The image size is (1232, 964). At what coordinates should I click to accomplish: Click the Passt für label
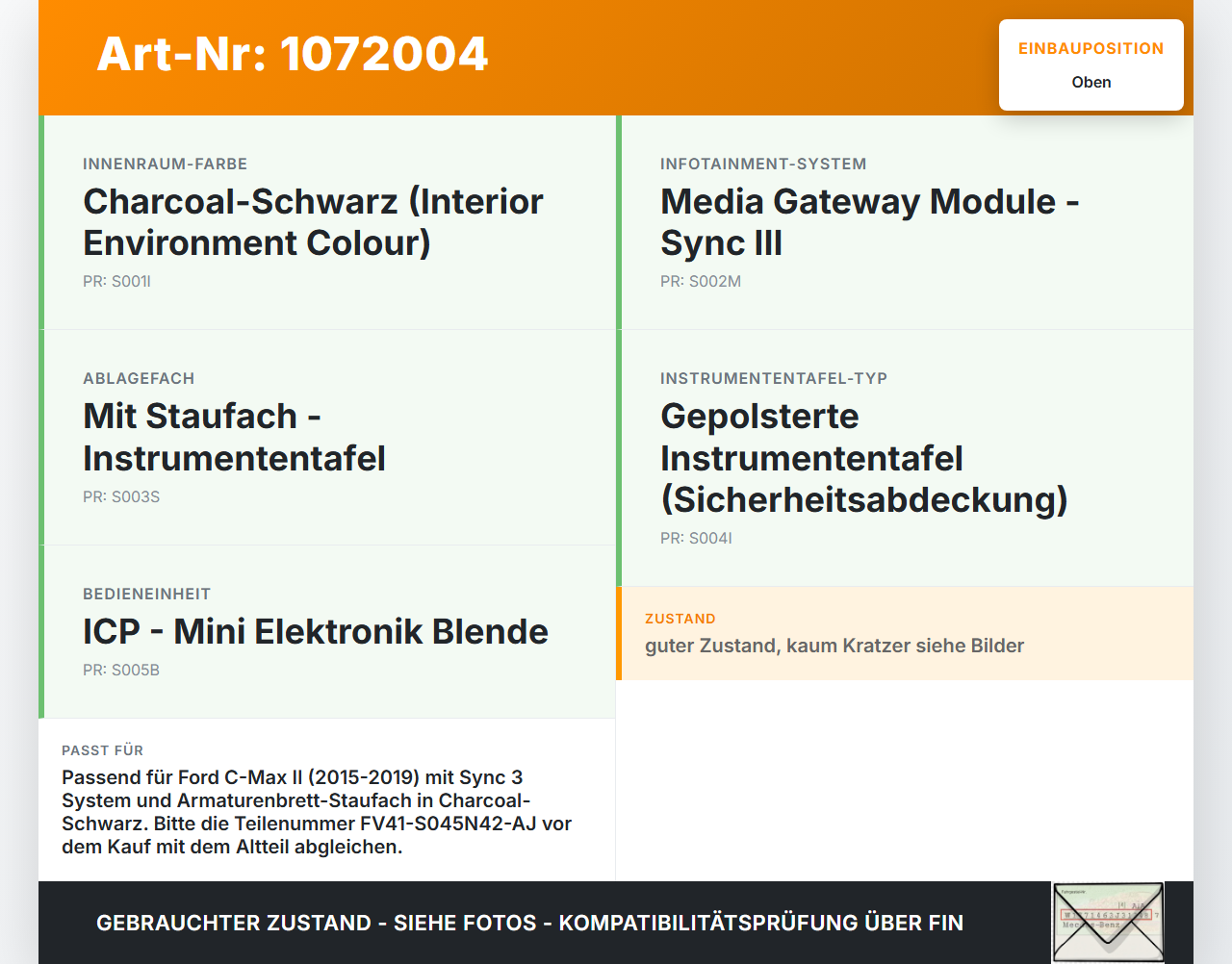(x=102, y=750)
